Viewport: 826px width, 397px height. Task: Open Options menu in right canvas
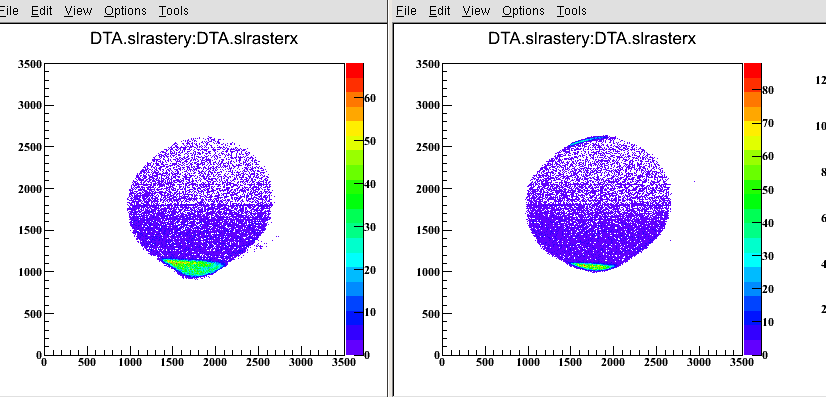523,11
